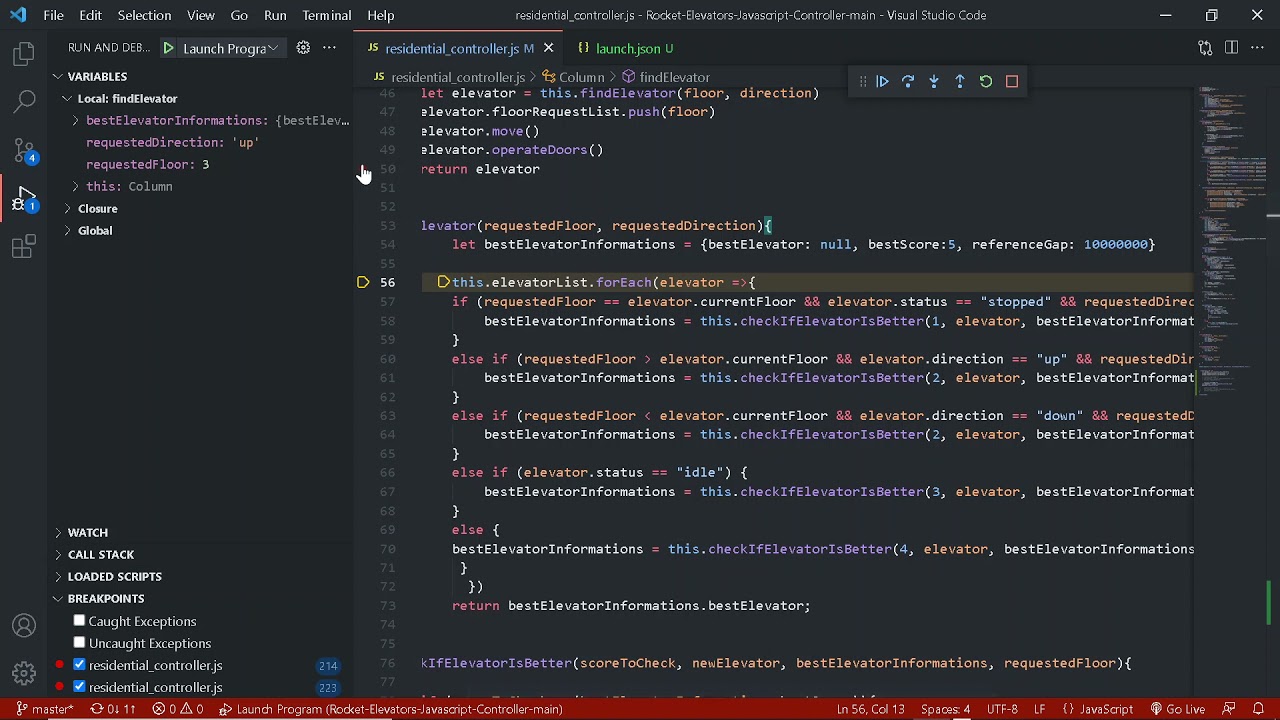Continue debugging from the debug toolbar
The height and width of the screenshot is (720, 1280).
coord(882,82)
